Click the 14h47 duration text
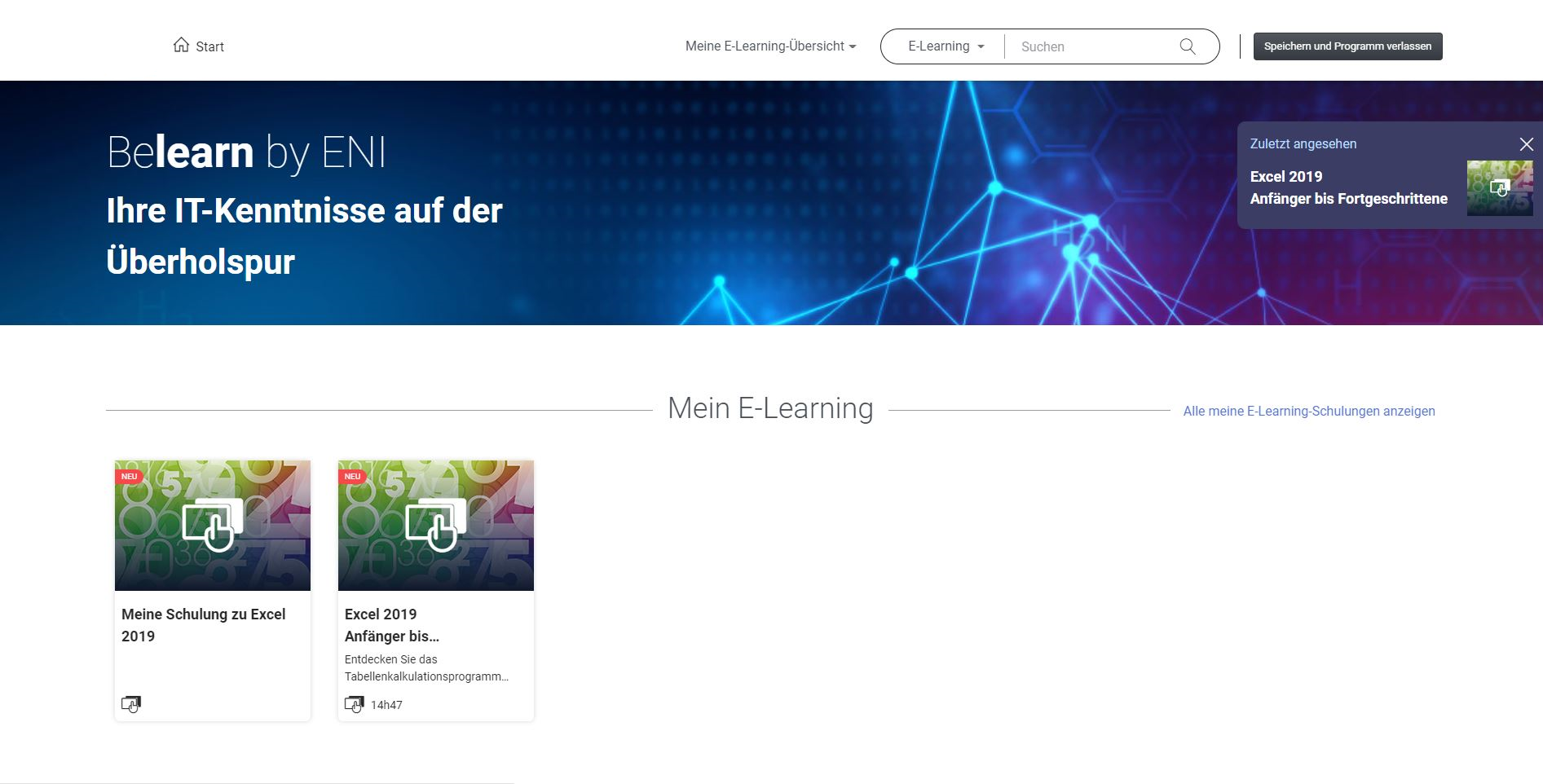 coord(386,705)
